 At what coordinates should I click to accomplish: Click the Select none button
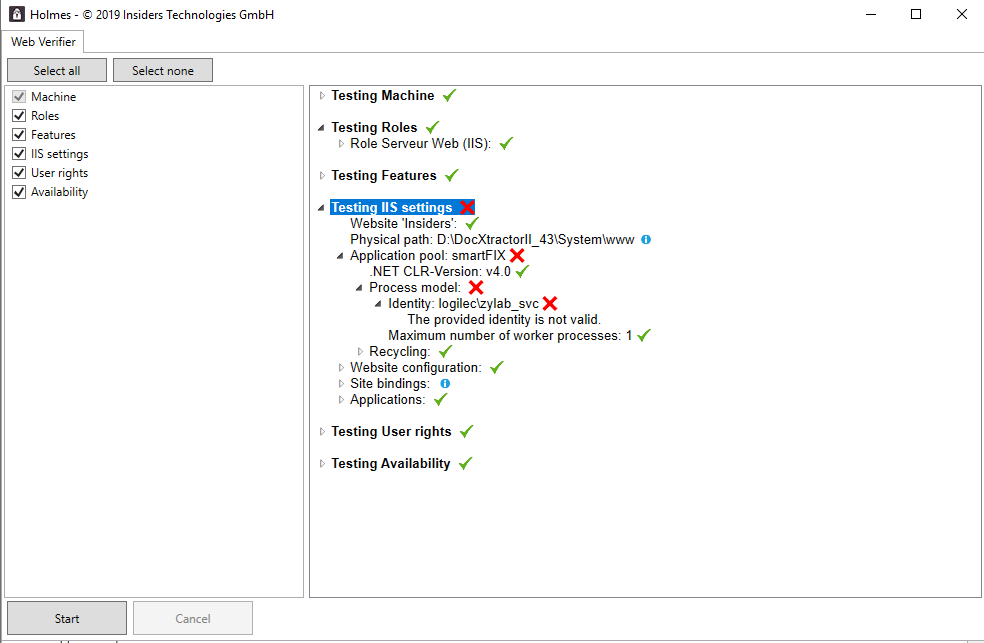[x=162, y=71]
